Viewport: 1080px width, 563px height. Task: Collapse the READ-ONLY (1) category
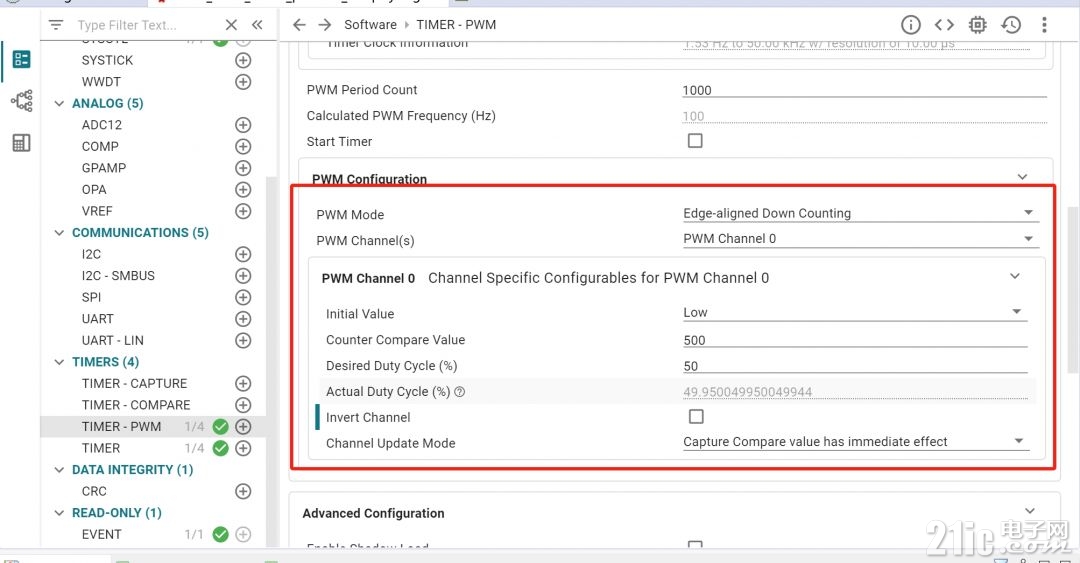(59, 513)
